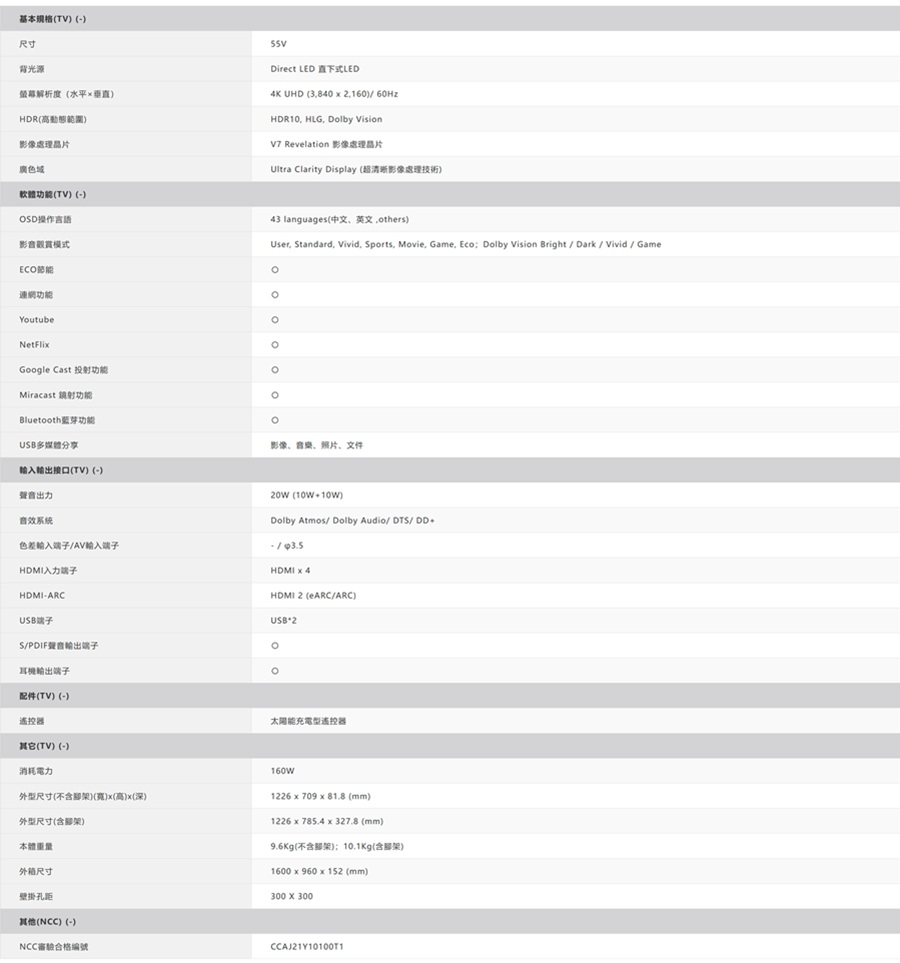Click the '背光源' row label
This screenshot has height=963, width=900.
click(31, 69)
